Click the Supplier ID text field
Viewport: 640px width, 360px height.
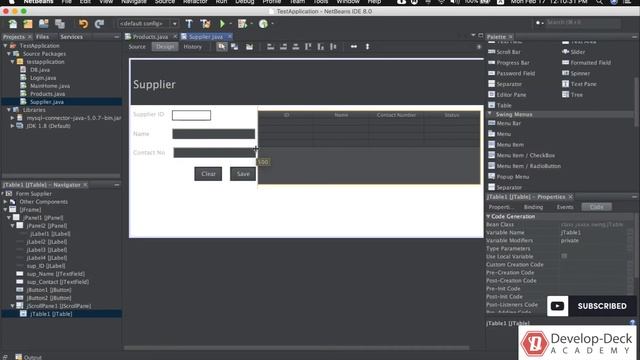click(191, 116)
